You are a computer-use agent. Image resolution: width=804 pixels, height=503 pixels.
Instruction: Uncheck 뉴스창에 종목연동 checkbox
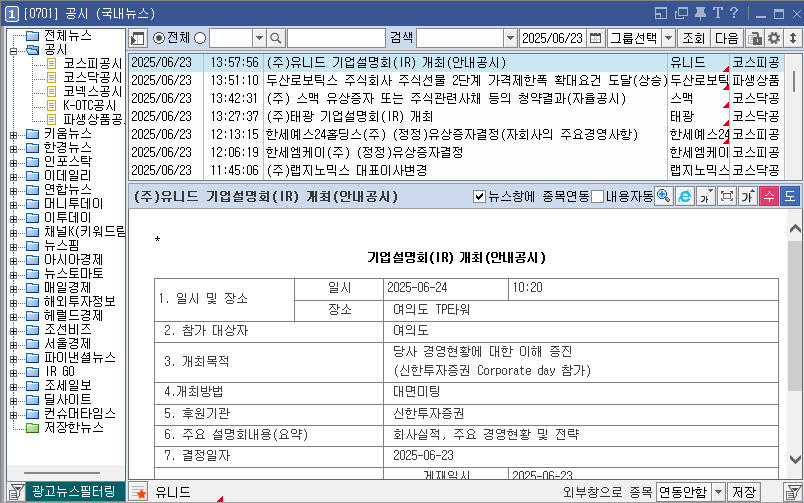(479, 196)
